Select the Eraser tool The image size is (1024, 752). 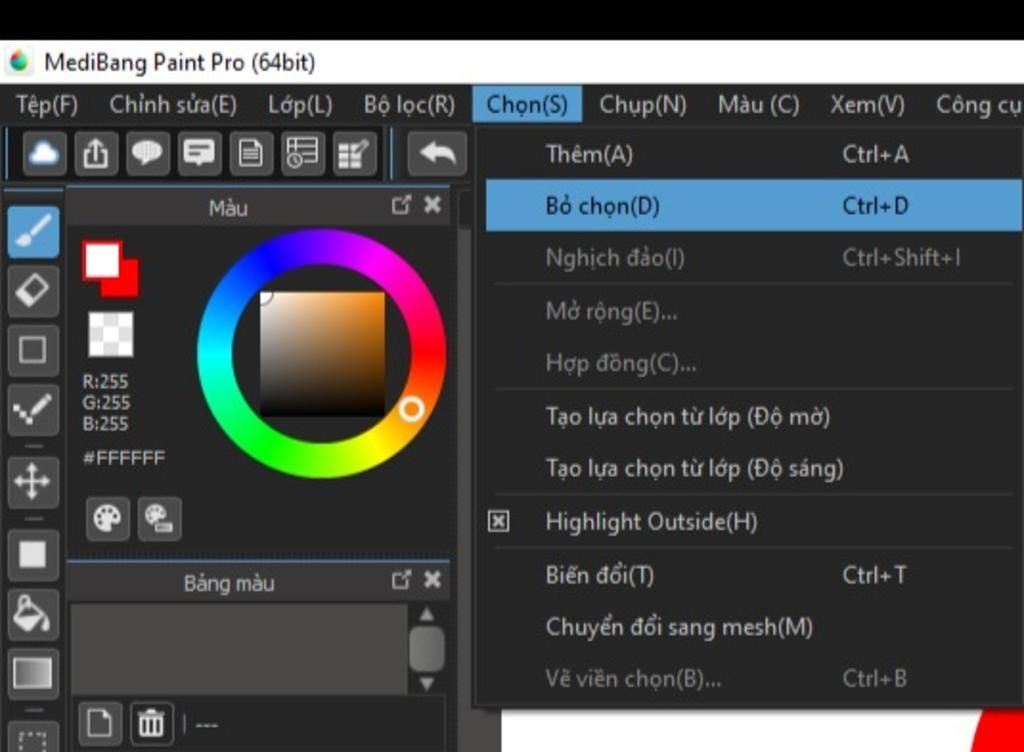click(x=33, y=290)
